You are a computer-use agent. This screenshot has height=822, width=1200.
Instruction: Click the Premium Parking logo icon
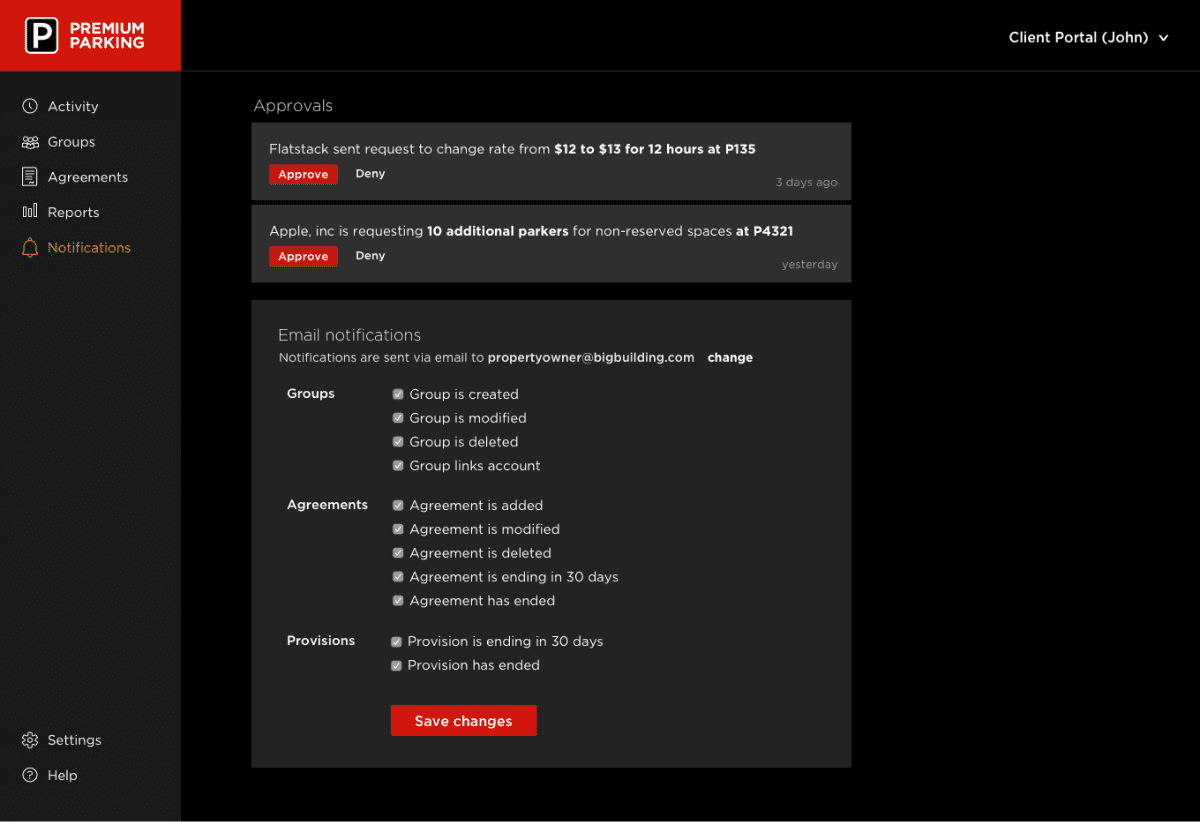pos(41,36)
